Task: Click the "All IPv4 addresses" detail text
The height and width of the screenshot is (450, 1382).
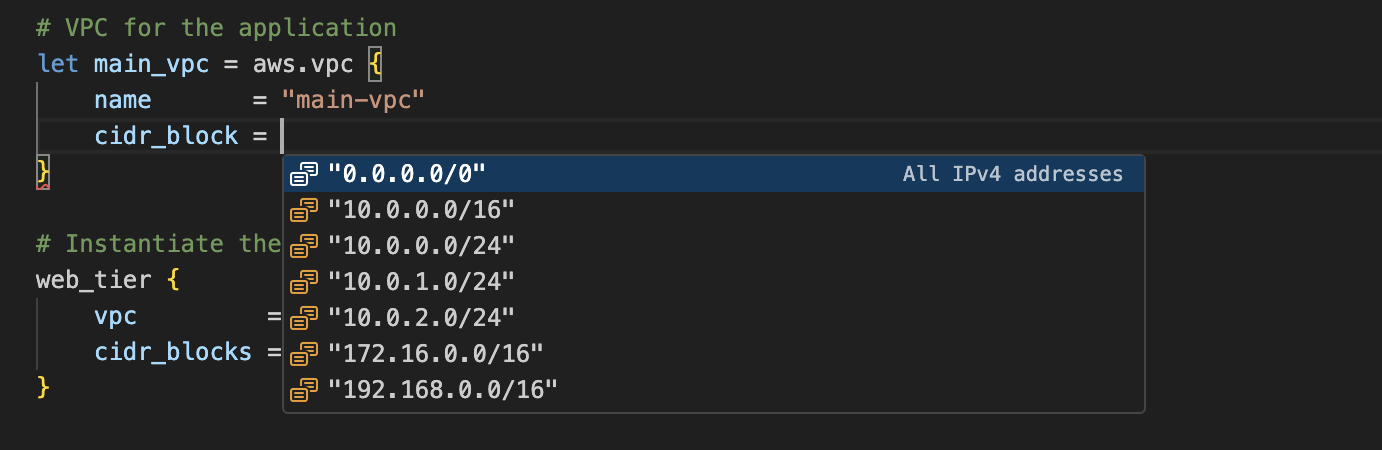Action: [x=1012, y=174]
